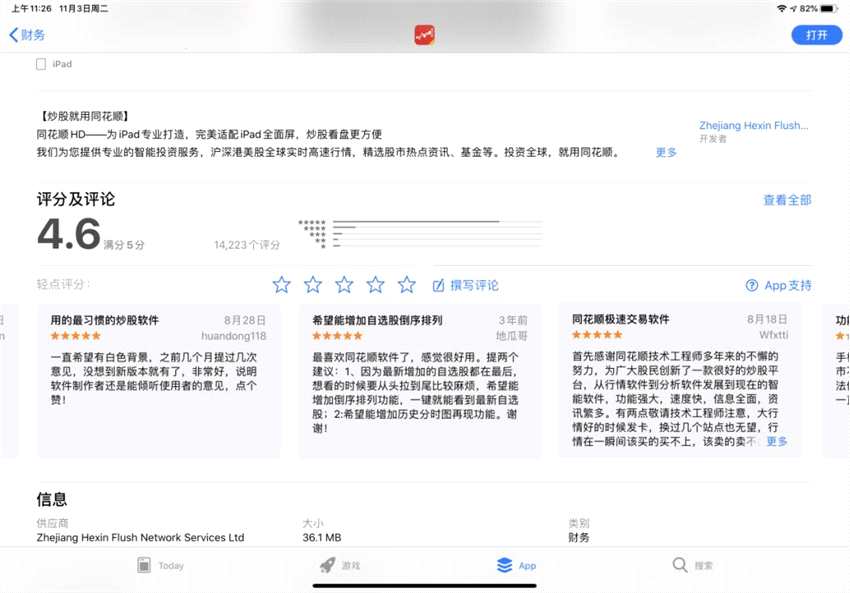Open the review 用的最习惯的炒股软件
This screenshot has width=850, height=593.
point(159,381)
